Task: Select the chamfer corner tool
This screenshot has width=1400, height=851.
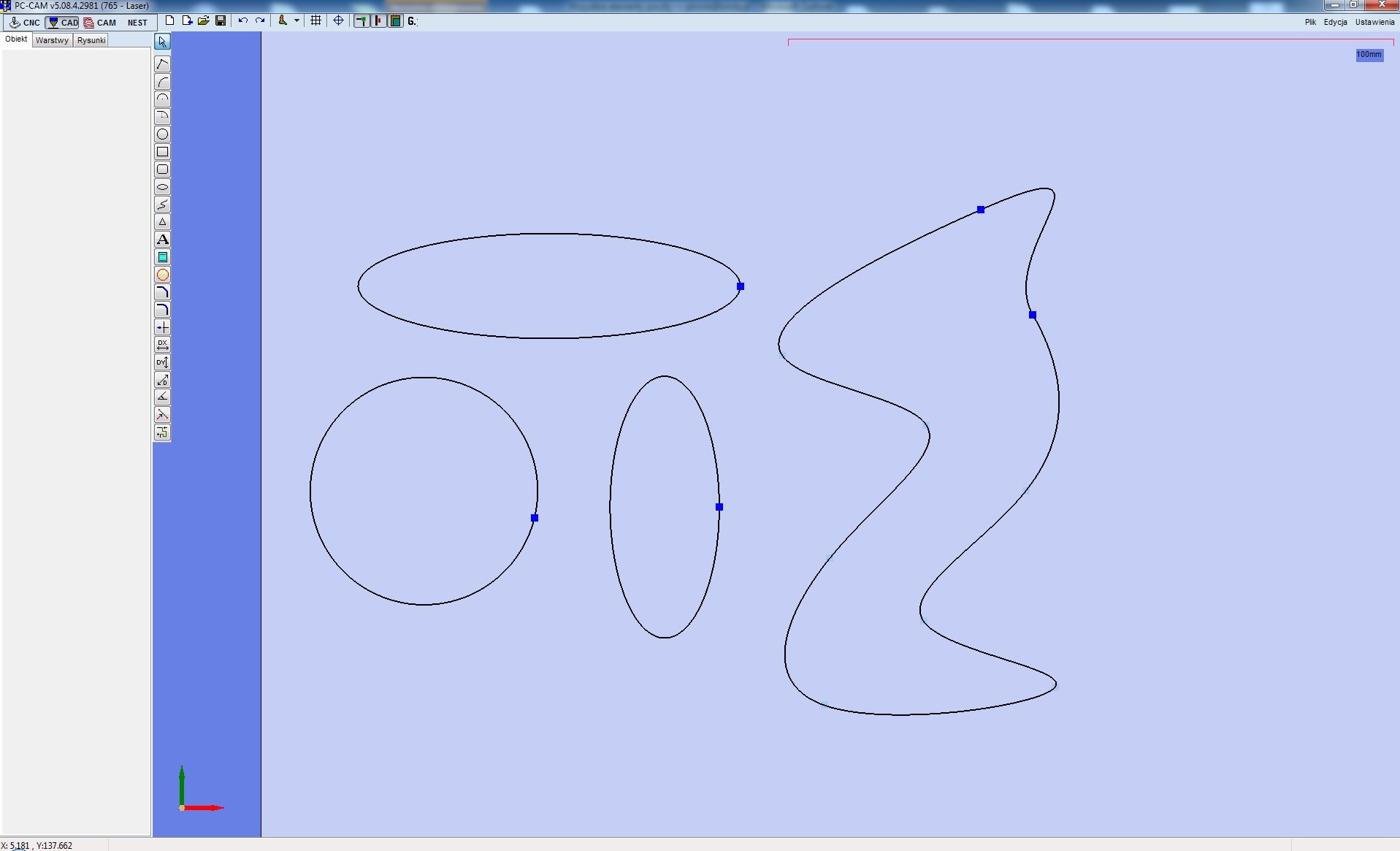Action: coord(162,292)
